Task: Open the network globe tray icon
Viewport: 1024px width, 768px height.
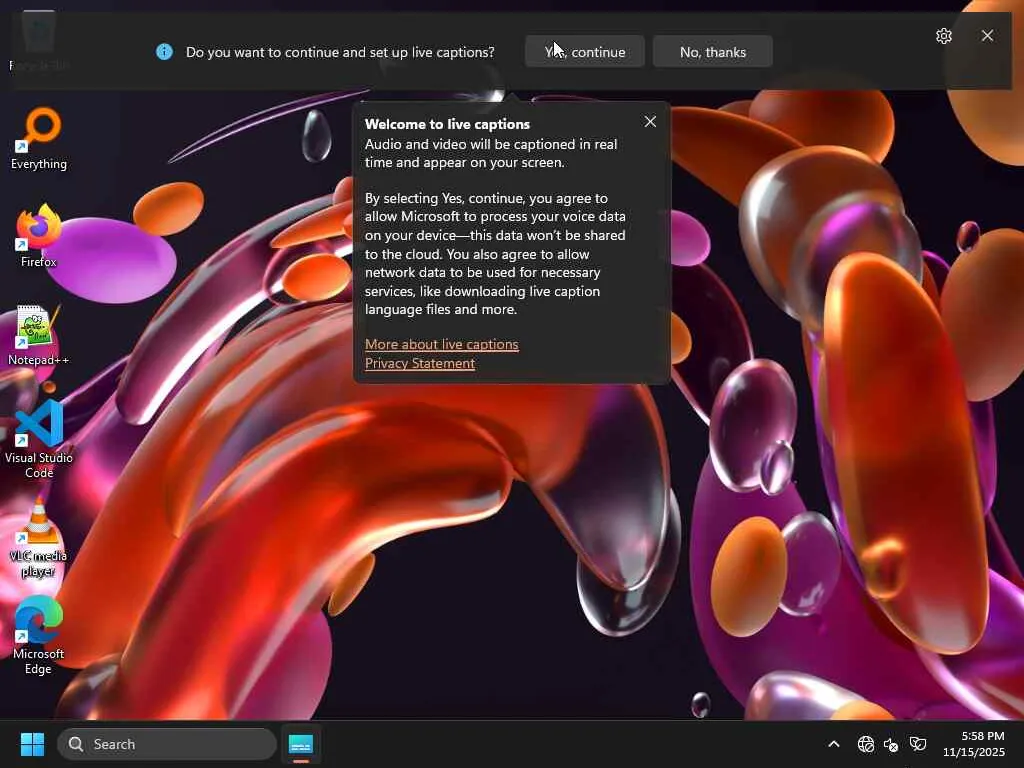Action: (x=866, y=744)
